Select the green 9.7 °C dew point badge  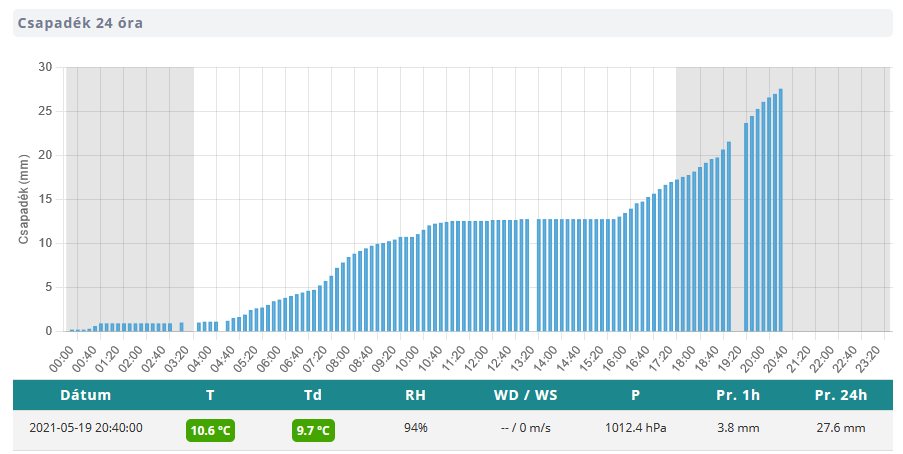(x=313, y=430)
